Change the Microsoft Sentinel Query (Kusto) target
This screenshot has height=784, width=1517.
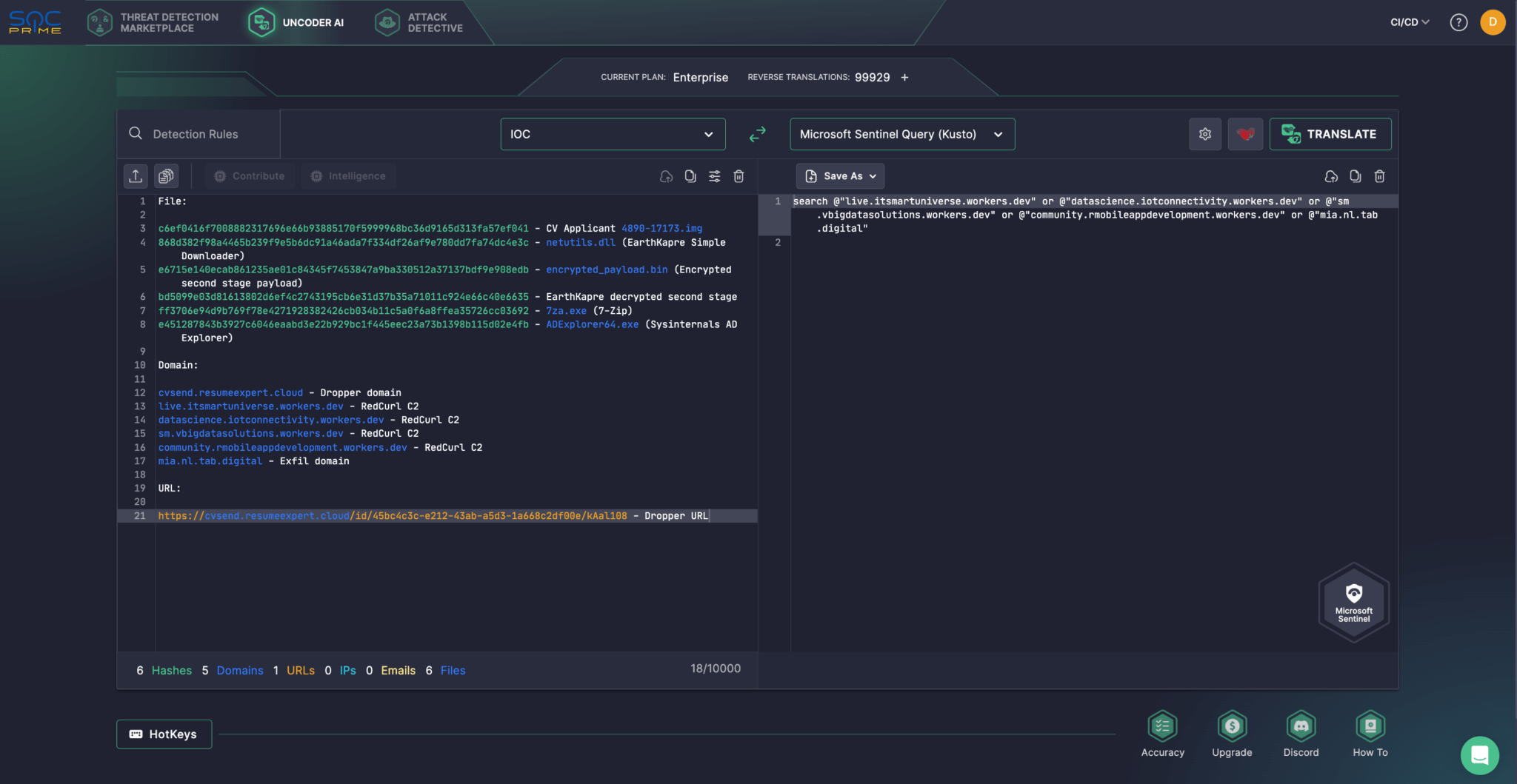pos(901,134)
